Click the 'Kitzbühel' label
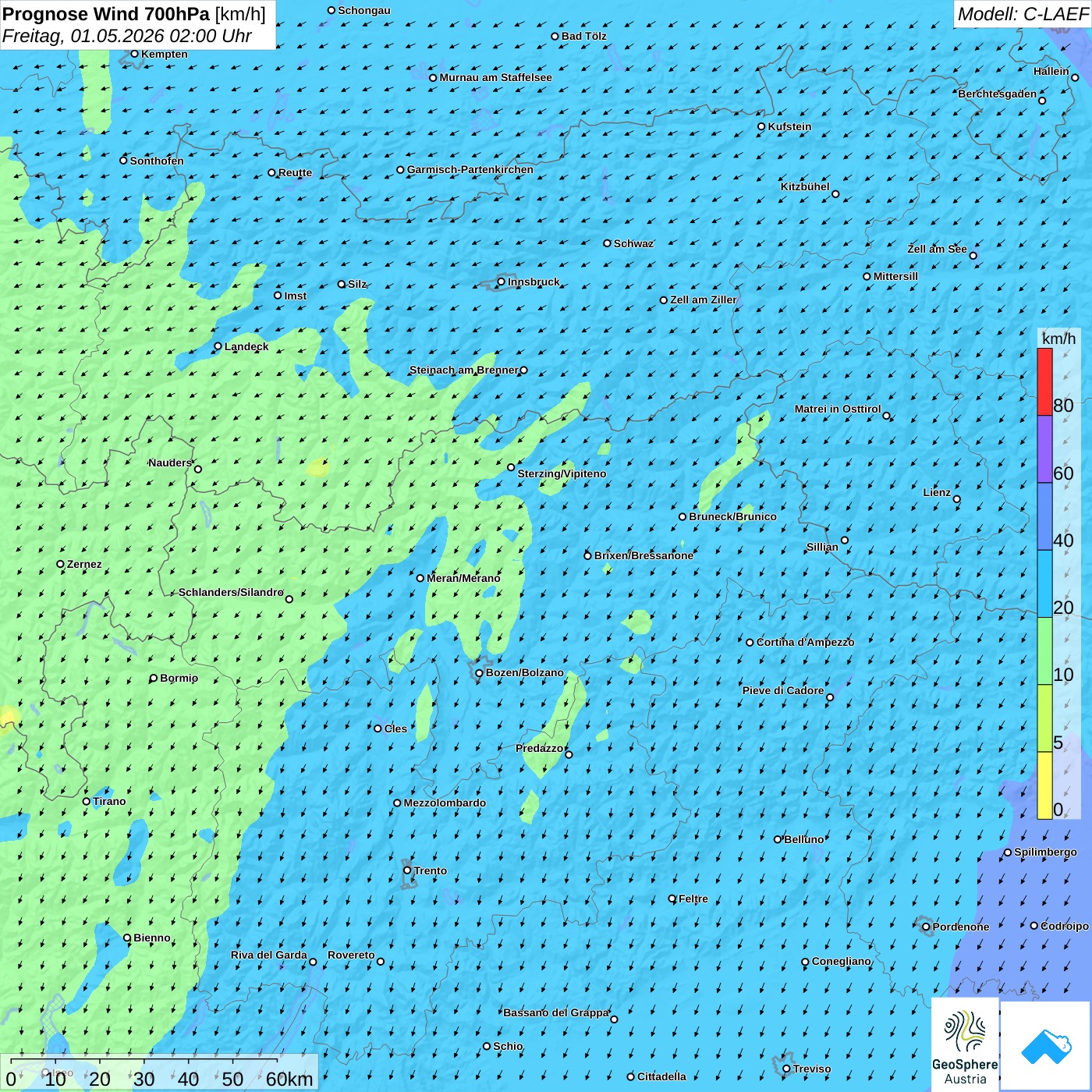 (805, 186)
